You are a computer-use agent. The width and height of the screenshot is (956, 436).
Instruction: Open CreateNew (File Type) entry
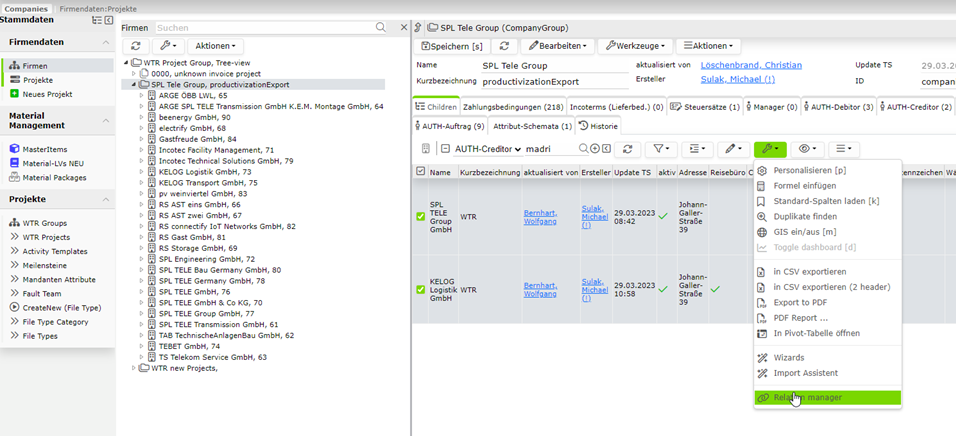tap(62, 307)
